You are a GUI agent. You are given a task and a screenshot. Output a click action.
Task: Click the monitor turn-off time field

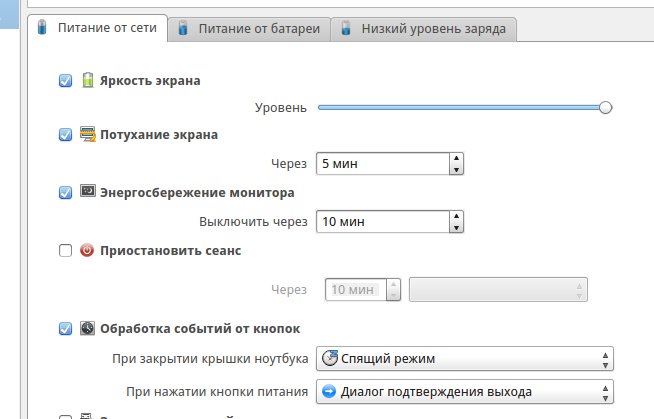point(380,221)
